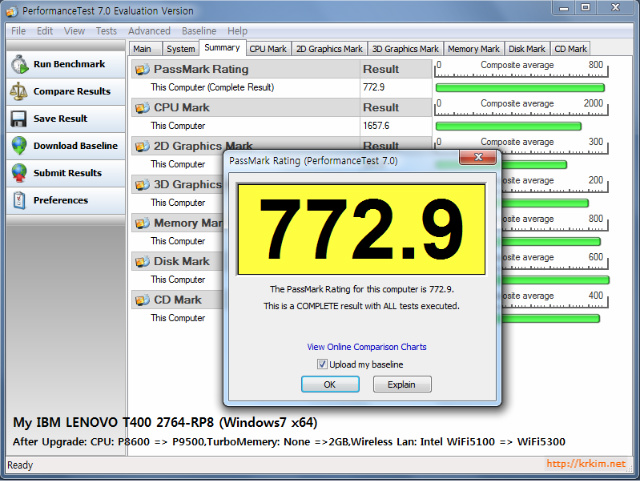Click the CPU Mark green result bar
The height and width of the screenshot is (481, 640).
[509, 127]
